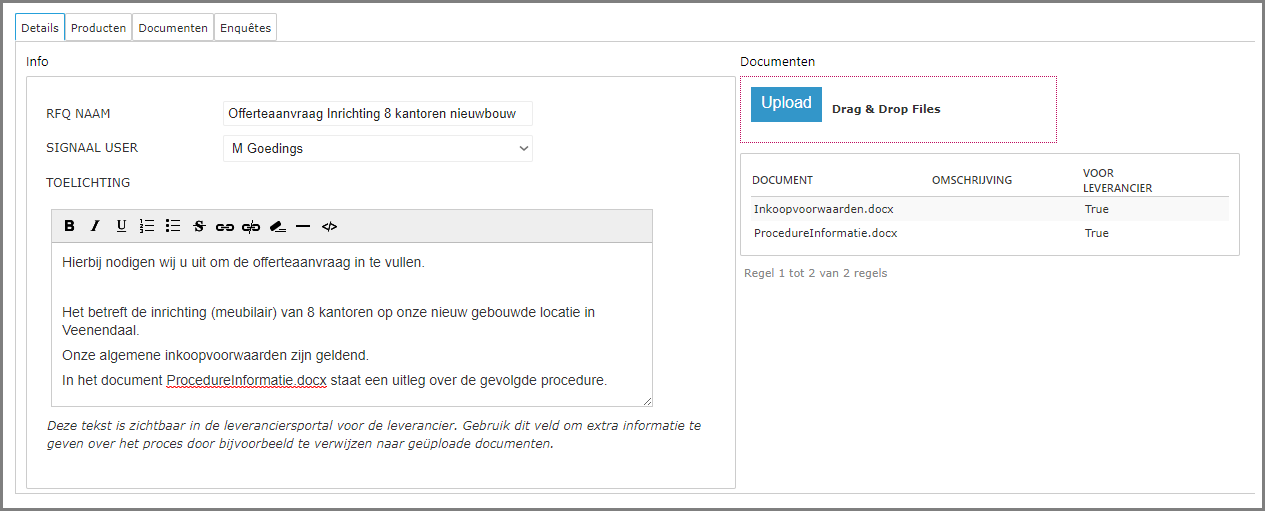The height and width of the screenshot is (511, 1265).
Task: Toggle bold formatting in the editor
Action: pos(69,226)
